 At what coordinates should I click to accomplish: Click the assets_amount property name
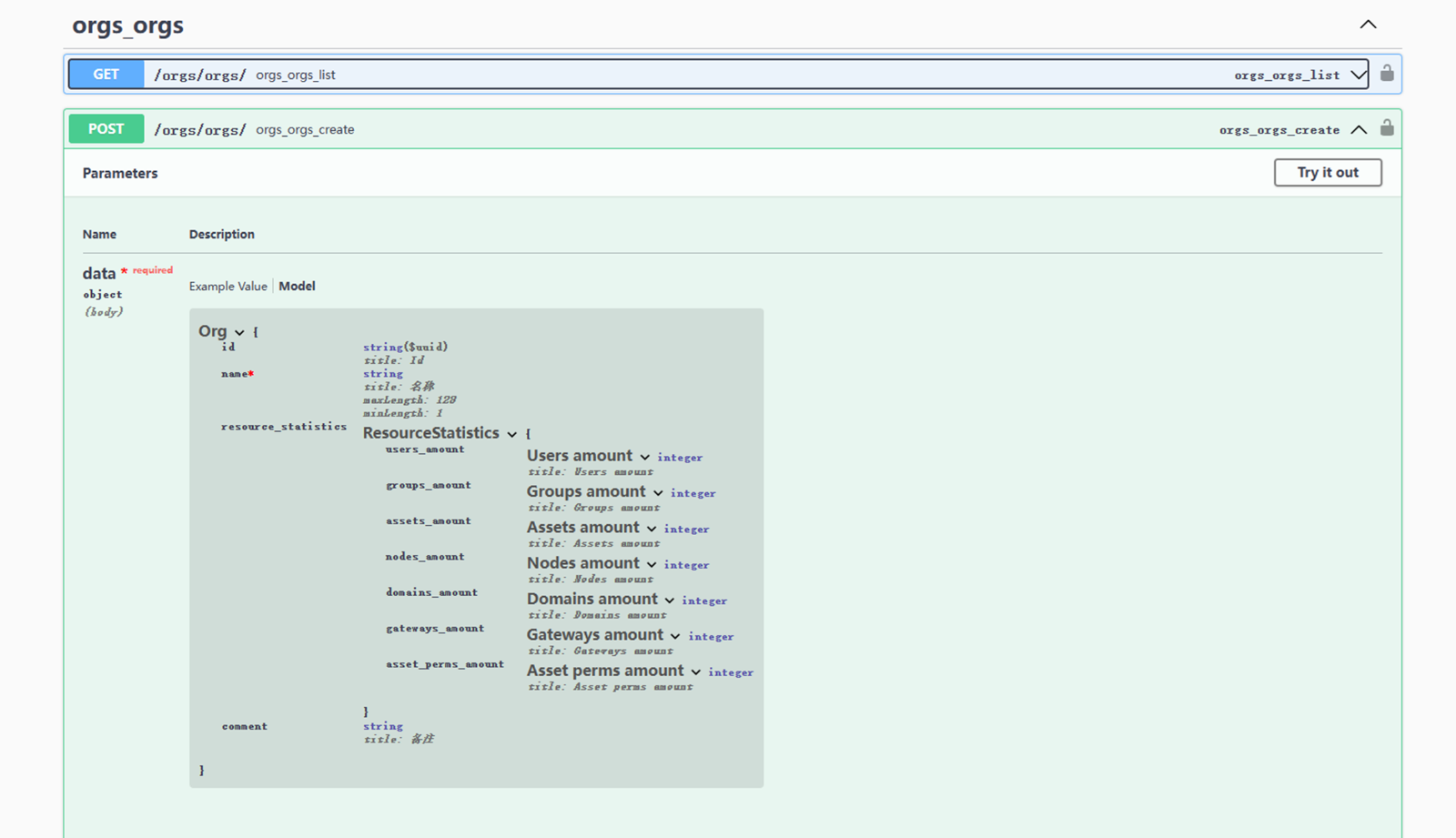coord(429,520)
